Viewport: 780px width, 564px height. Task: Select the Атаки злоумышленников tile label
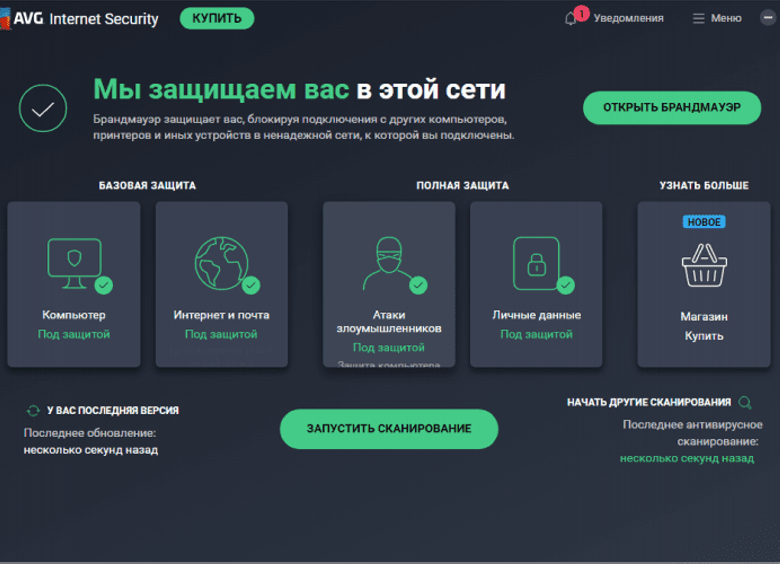[x=389, y=321]
